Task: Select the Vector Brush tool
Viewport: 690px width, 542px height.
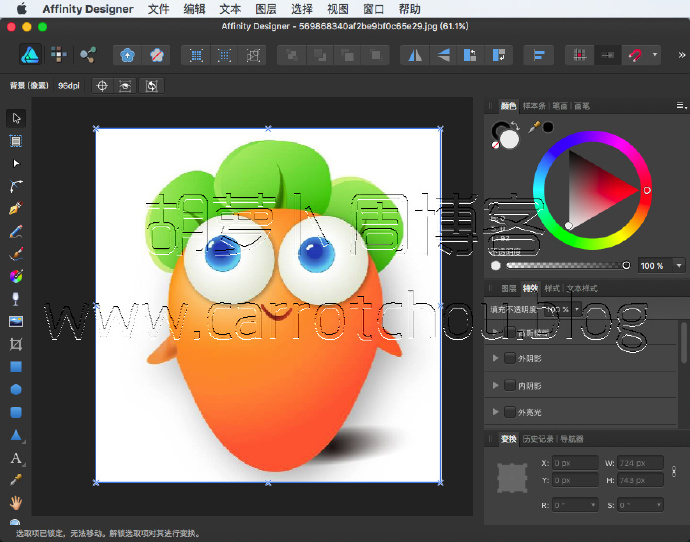Action: point(16,254)
